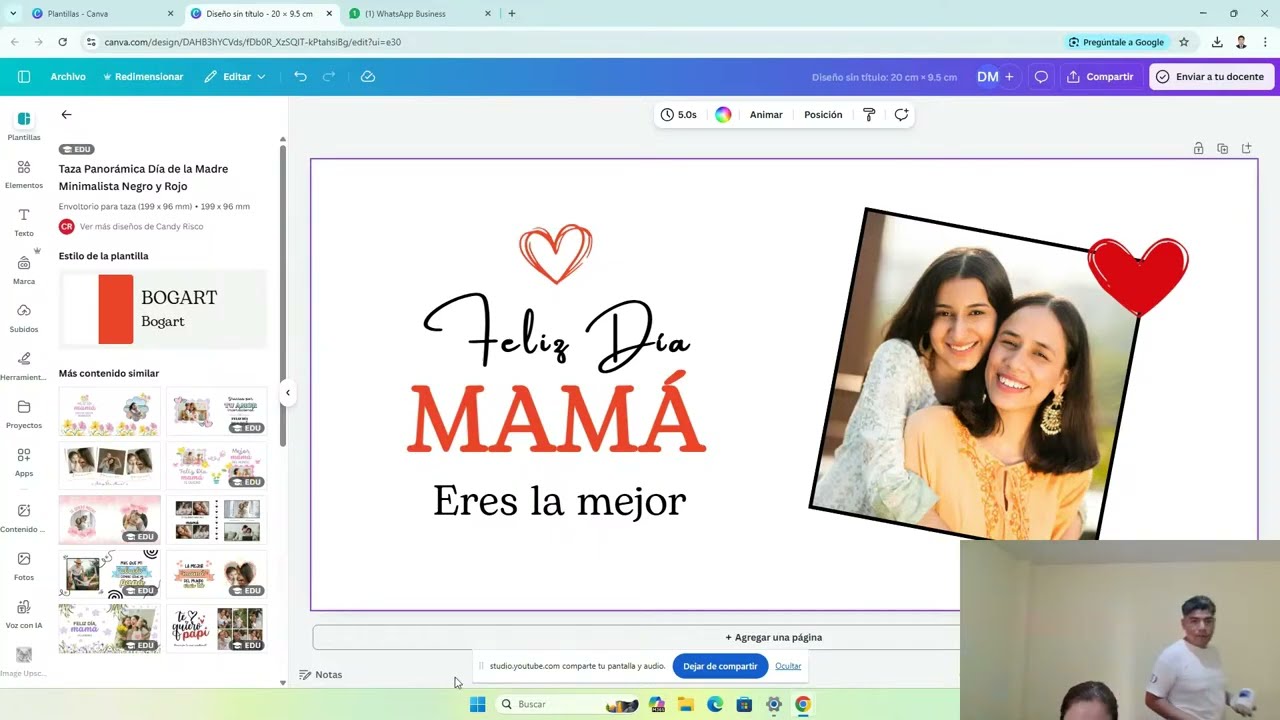Open the Archivo menu
1280x720 pixels.
[68, 77]
